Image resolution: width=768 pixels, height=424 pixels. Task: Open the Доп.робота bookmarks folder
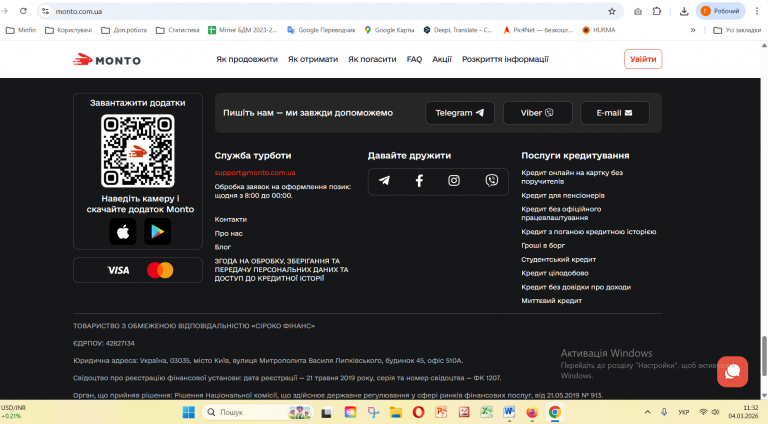point(124,30)
